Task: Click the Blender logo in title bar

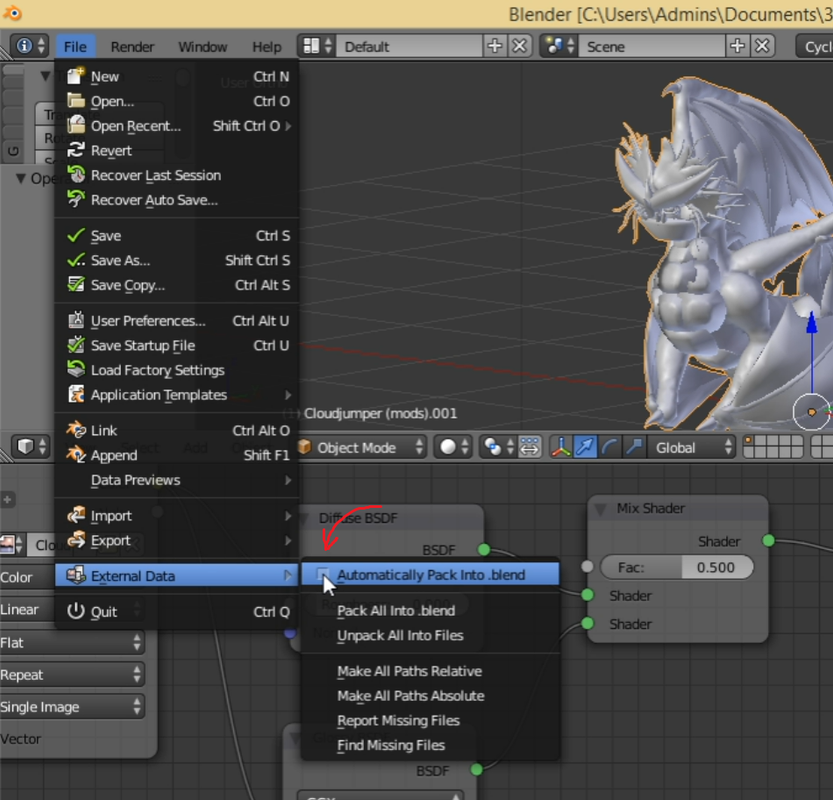Action: point(12,13)
